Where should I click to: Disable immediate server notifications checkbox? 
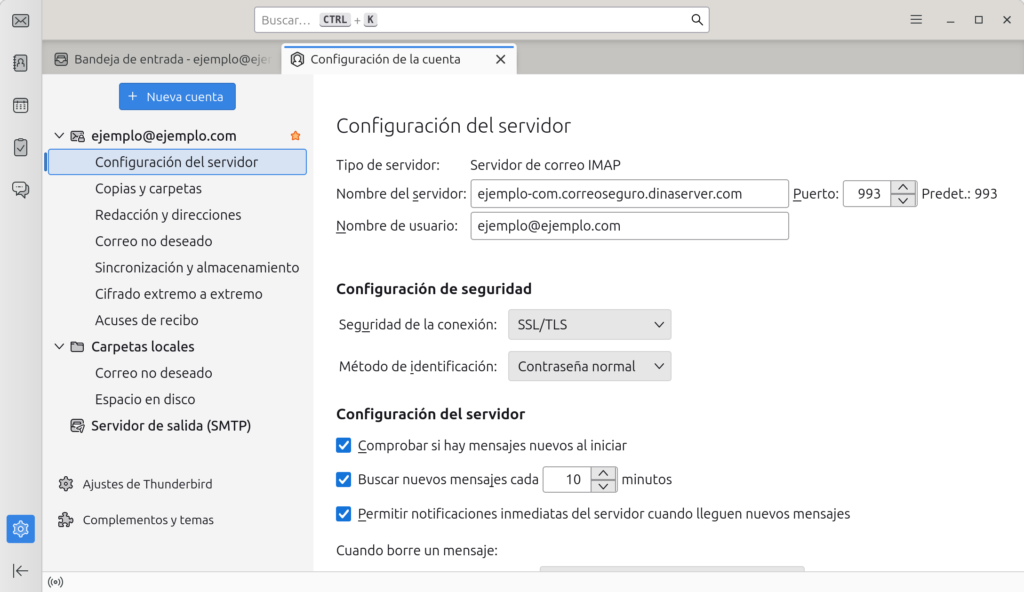344,514
